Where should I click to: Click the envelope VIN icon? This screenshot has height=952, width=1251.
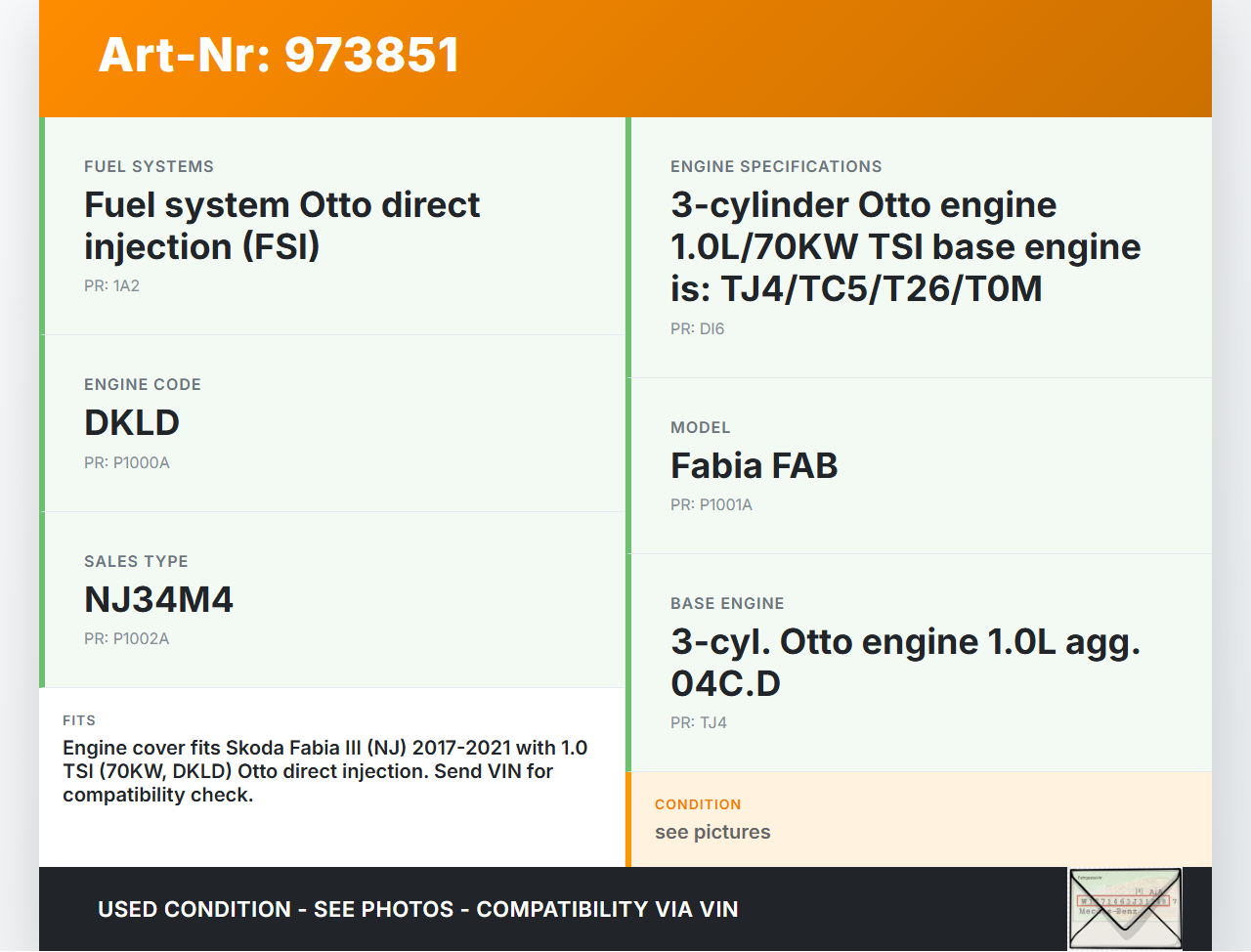coord(1124,908)
